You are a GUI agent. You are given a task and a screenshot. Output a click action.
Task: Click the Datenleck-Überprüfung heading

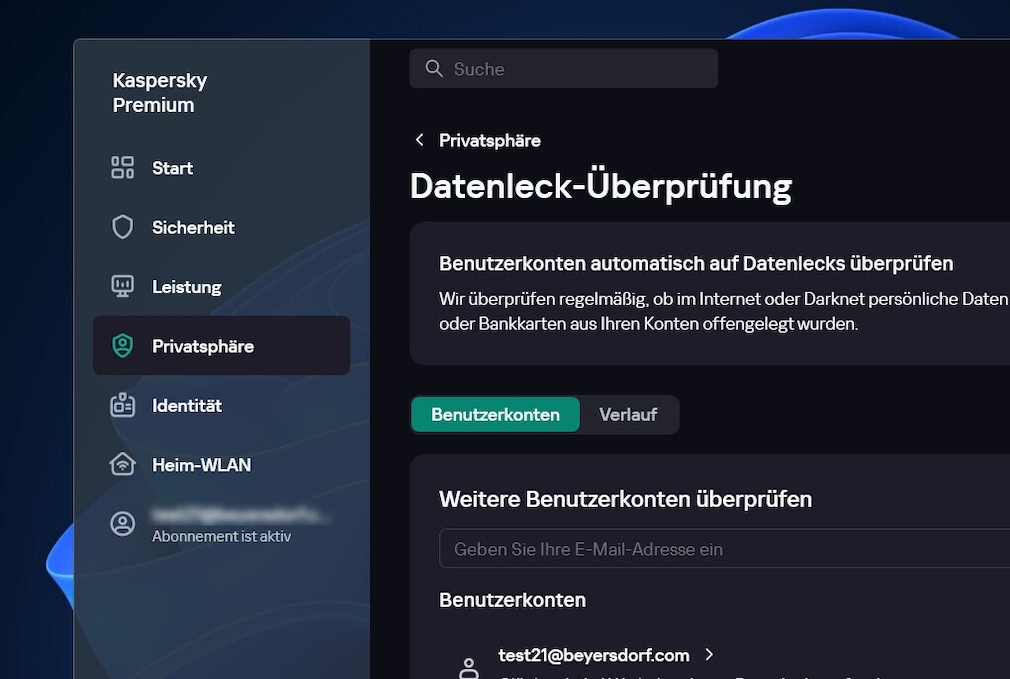[600, 187]
